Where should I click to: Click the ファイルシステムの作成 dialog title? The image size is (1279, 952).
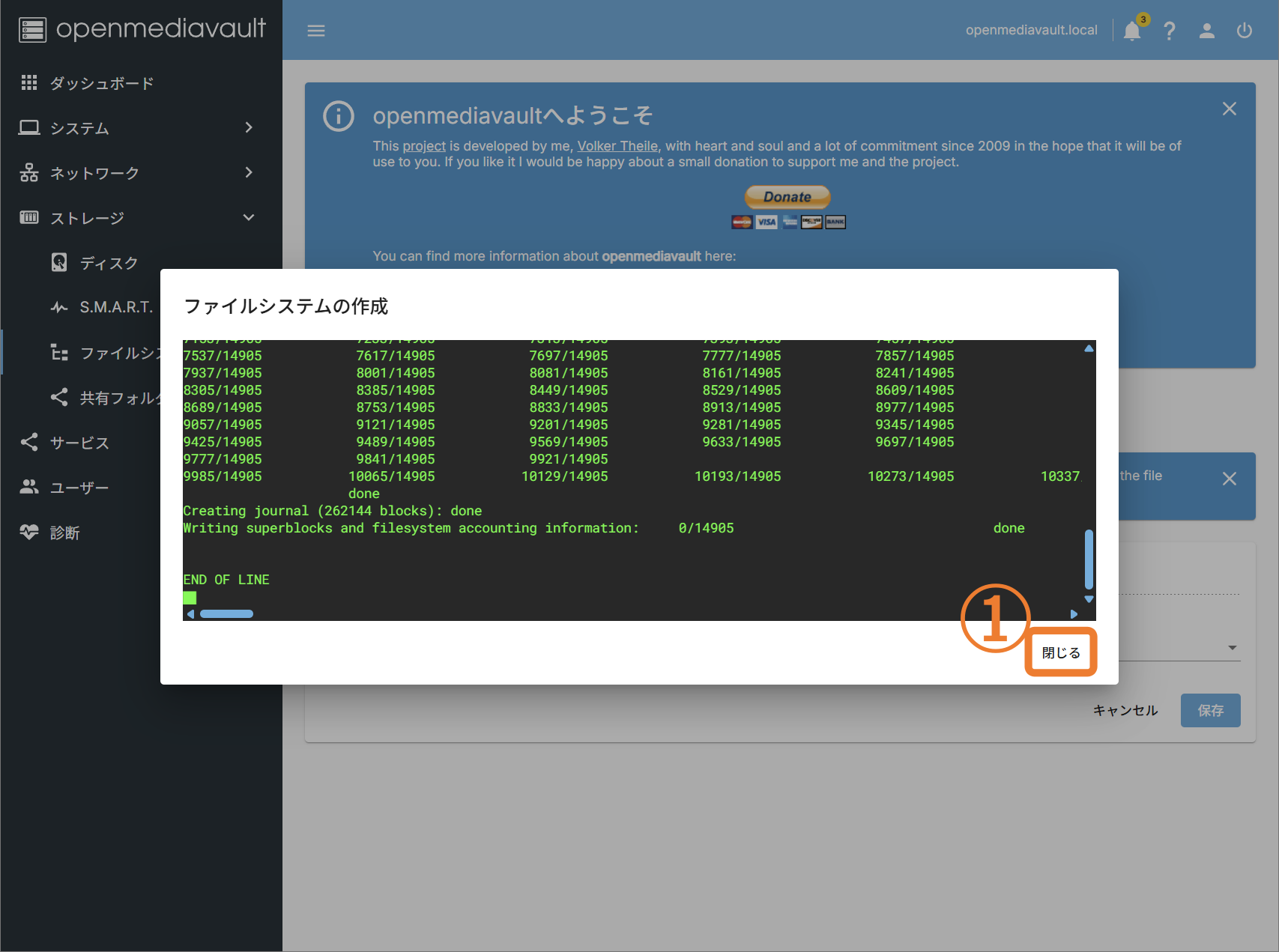(286, 306)
